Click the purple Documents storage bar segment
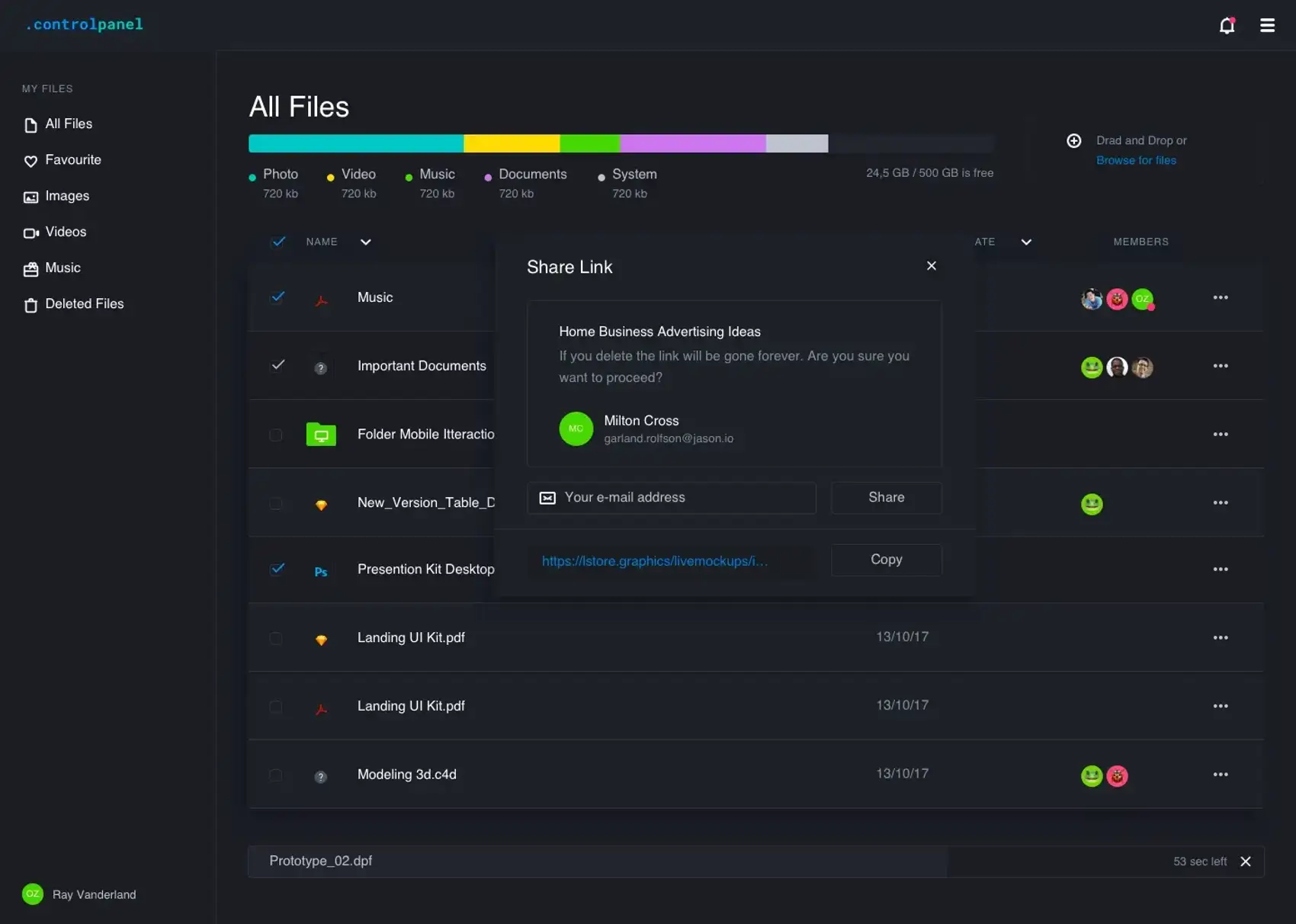Viewport: 1296px width, 924px height. click(x=692, y=143)
